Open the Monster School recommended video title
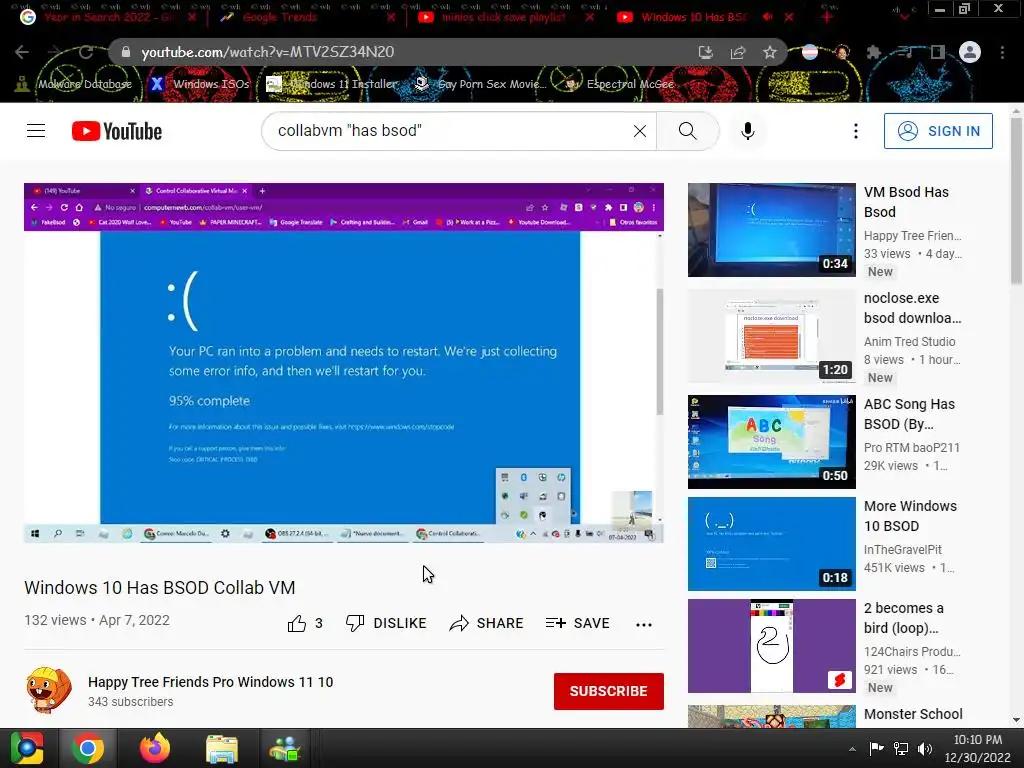This screenshot has height=768, width=1024. click(x=913, y=714)
